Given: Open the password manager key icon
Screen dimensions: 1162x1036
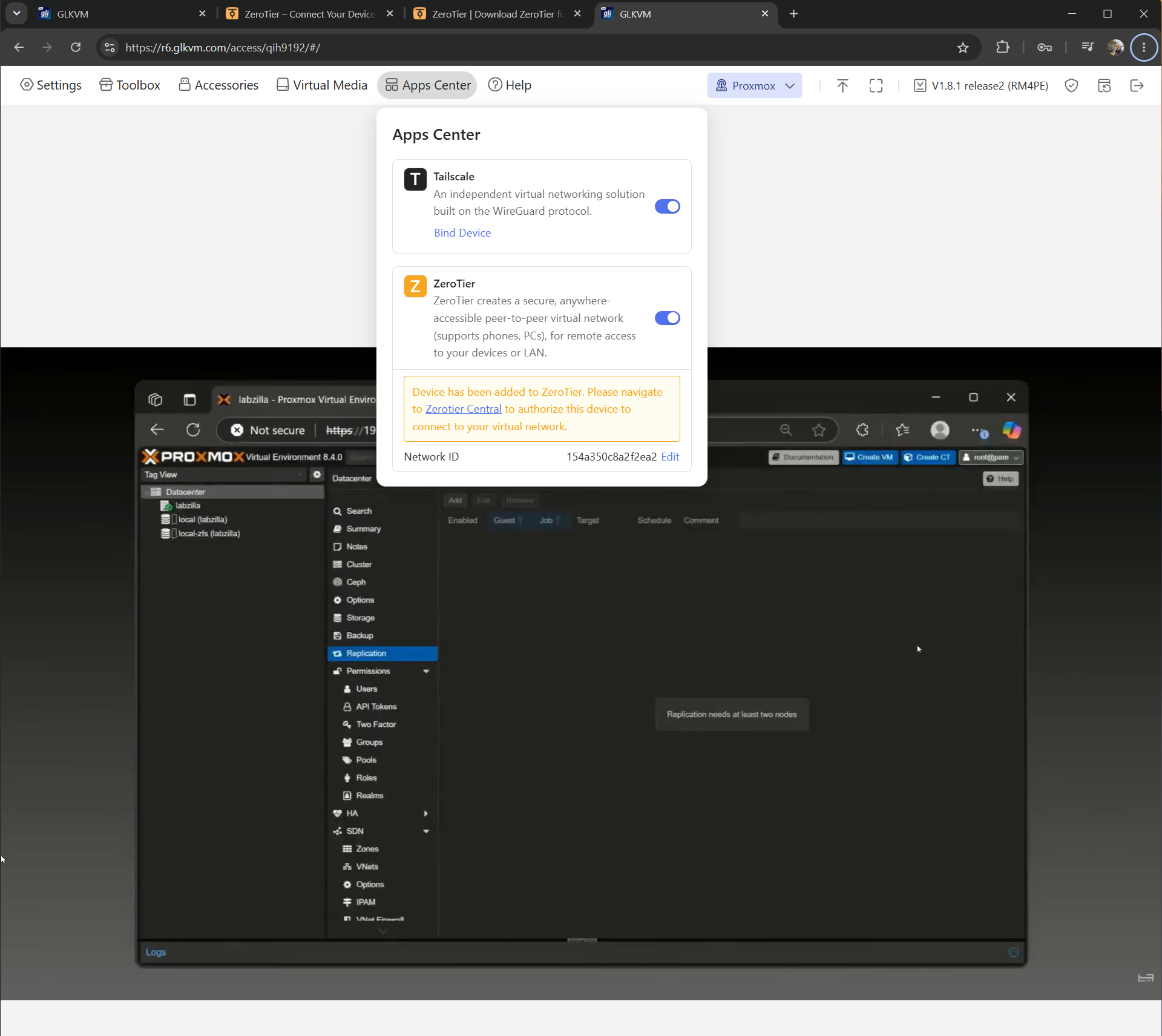Looking at the screenshot, I should (x=1045, y=47).
